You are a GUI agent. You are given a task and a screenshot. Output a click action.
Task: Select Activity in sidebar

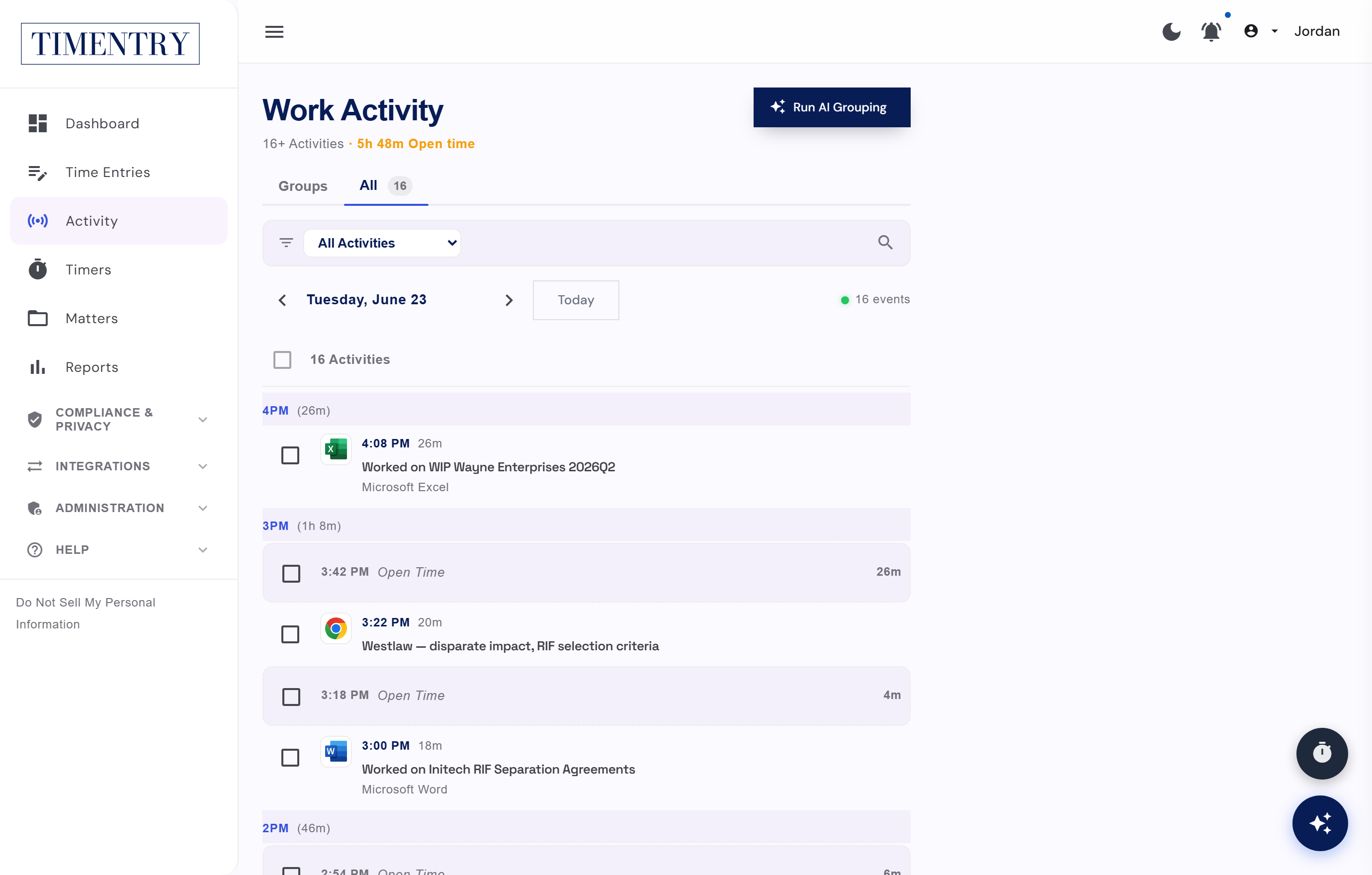[118, 221]
